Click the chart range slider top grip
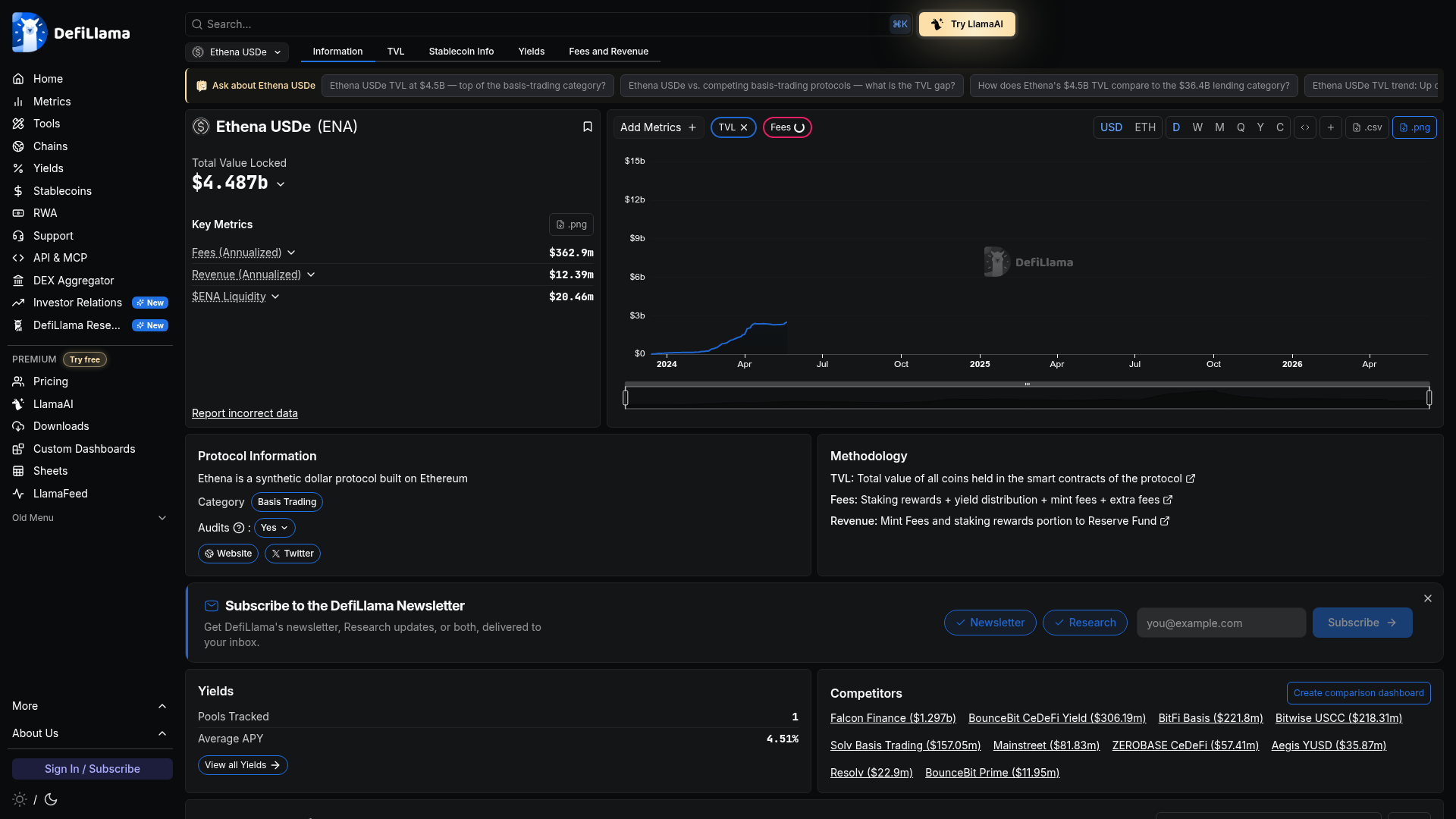The width and height of the screenshot is (1456, 819). click(x=1028, y=384)
